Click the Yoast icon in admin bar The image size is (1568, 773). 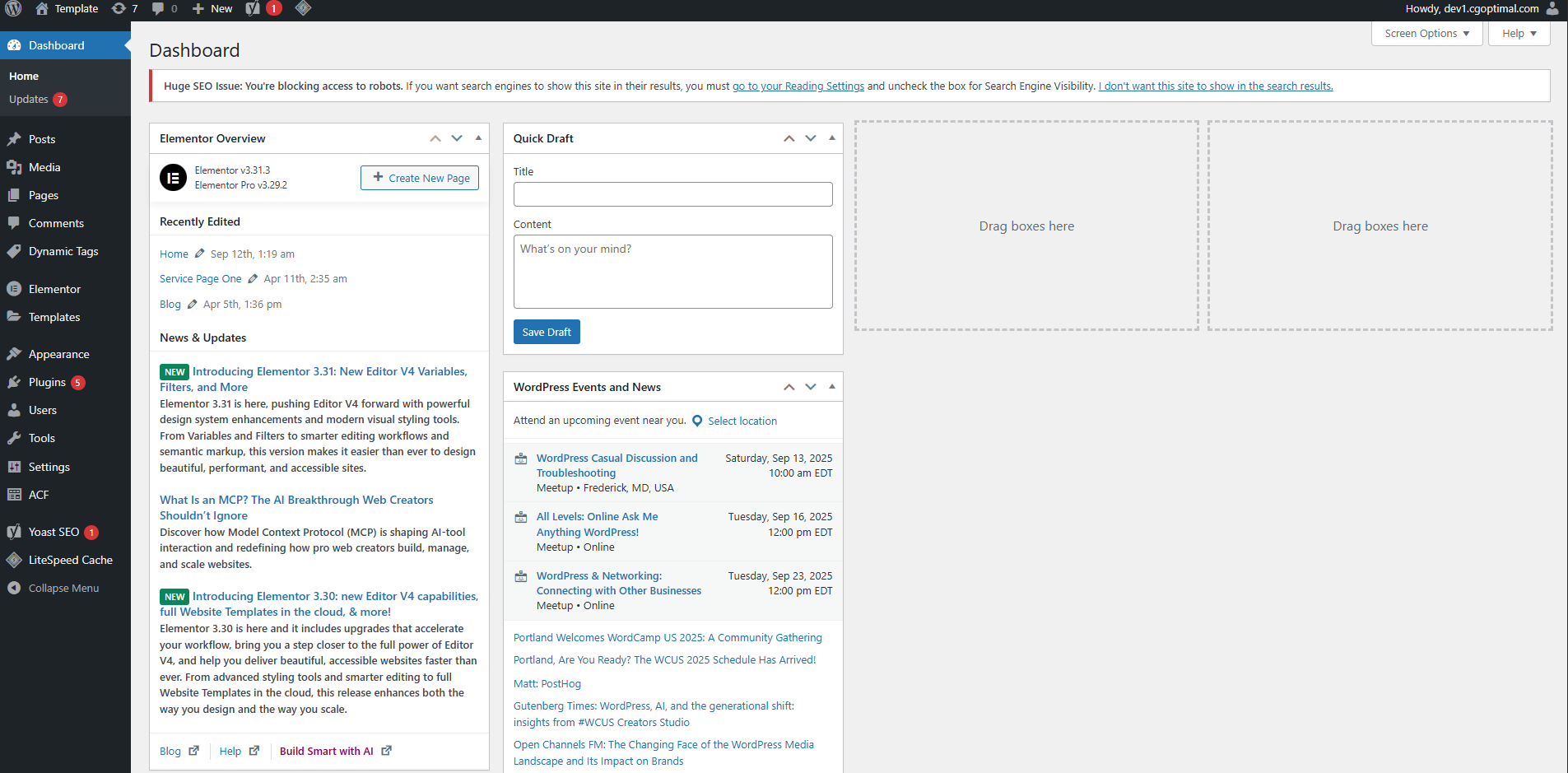coord(253,8)
